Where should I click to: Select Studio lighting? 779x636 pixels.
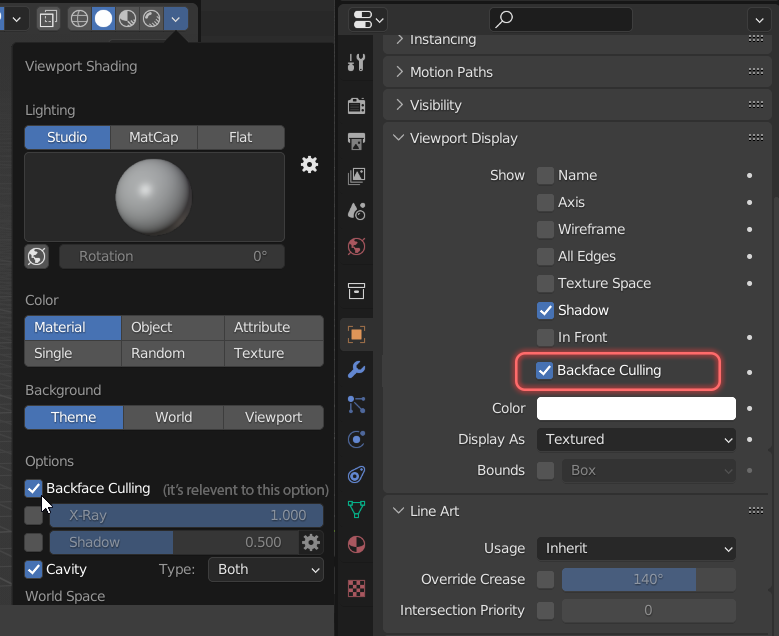(x=67, y=137)
